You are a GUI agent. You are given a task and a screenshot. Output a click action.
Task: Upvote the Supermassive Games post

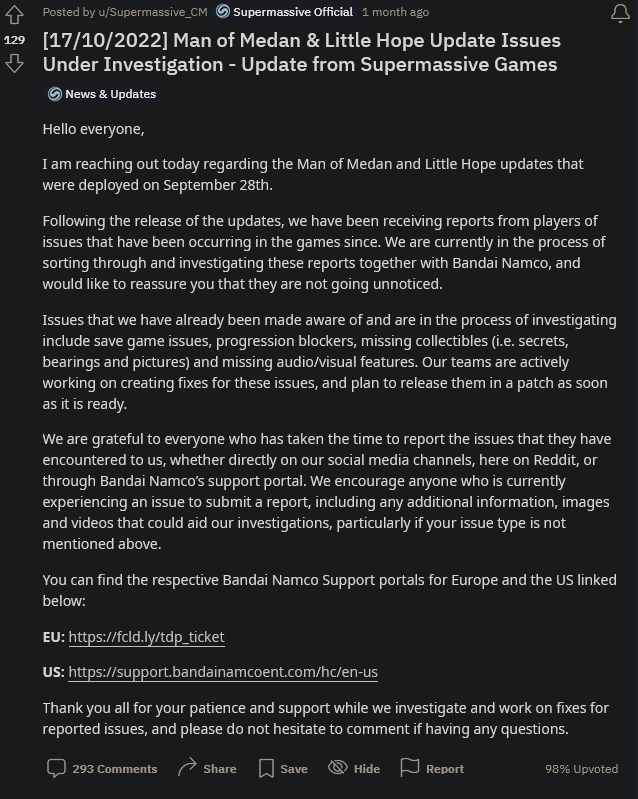(14, 16)
